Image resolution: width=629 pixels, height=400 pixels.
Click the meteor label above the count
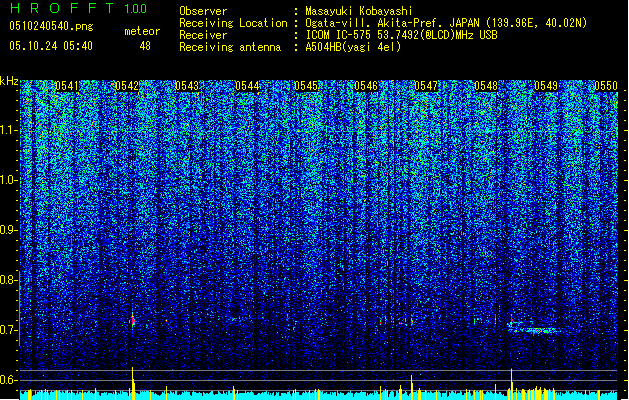coord(142,31)
